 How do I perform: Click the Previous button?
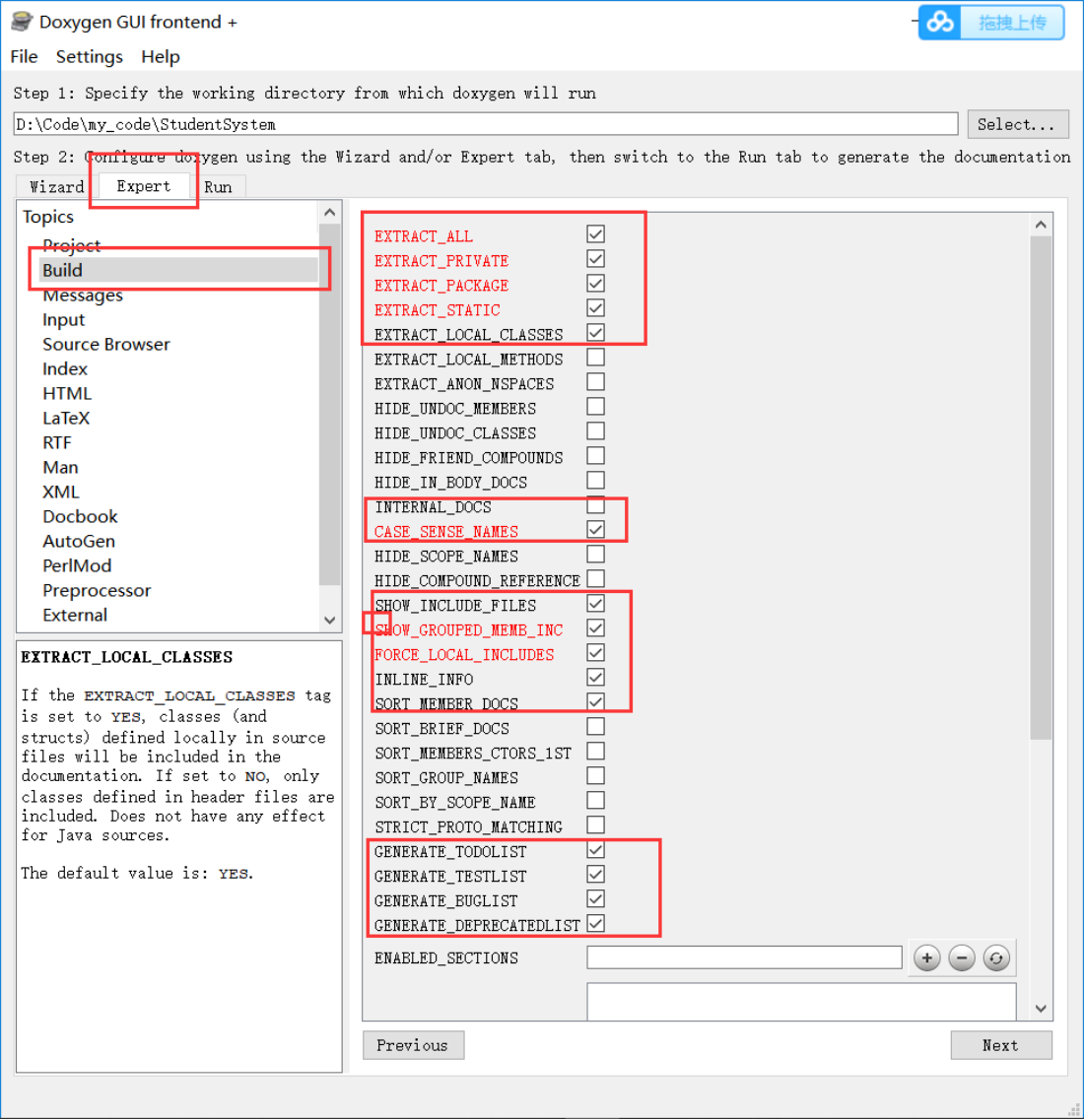(x=412, y=1045)
